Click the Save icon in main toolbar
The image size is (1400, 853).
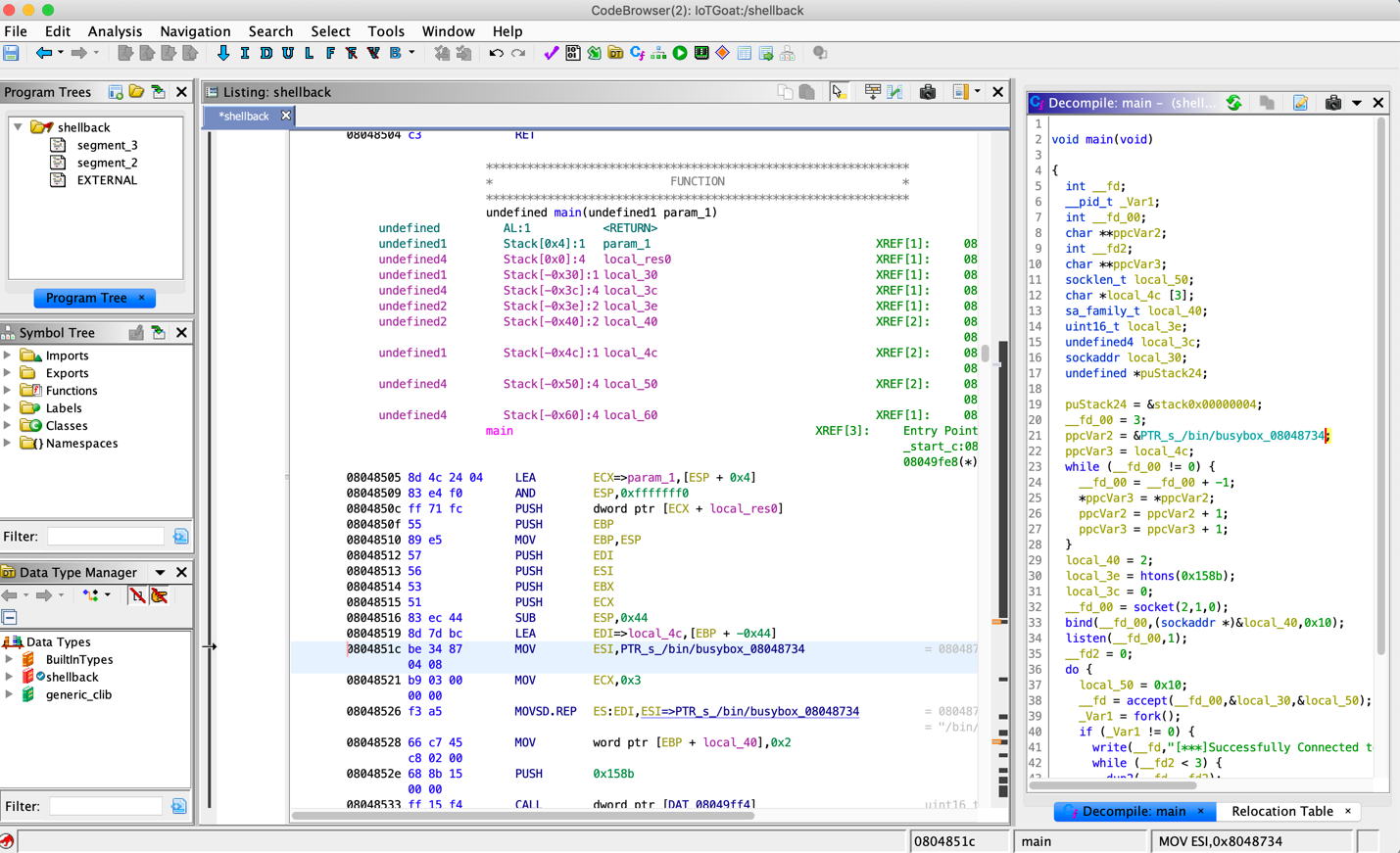[x=11, y=53]
